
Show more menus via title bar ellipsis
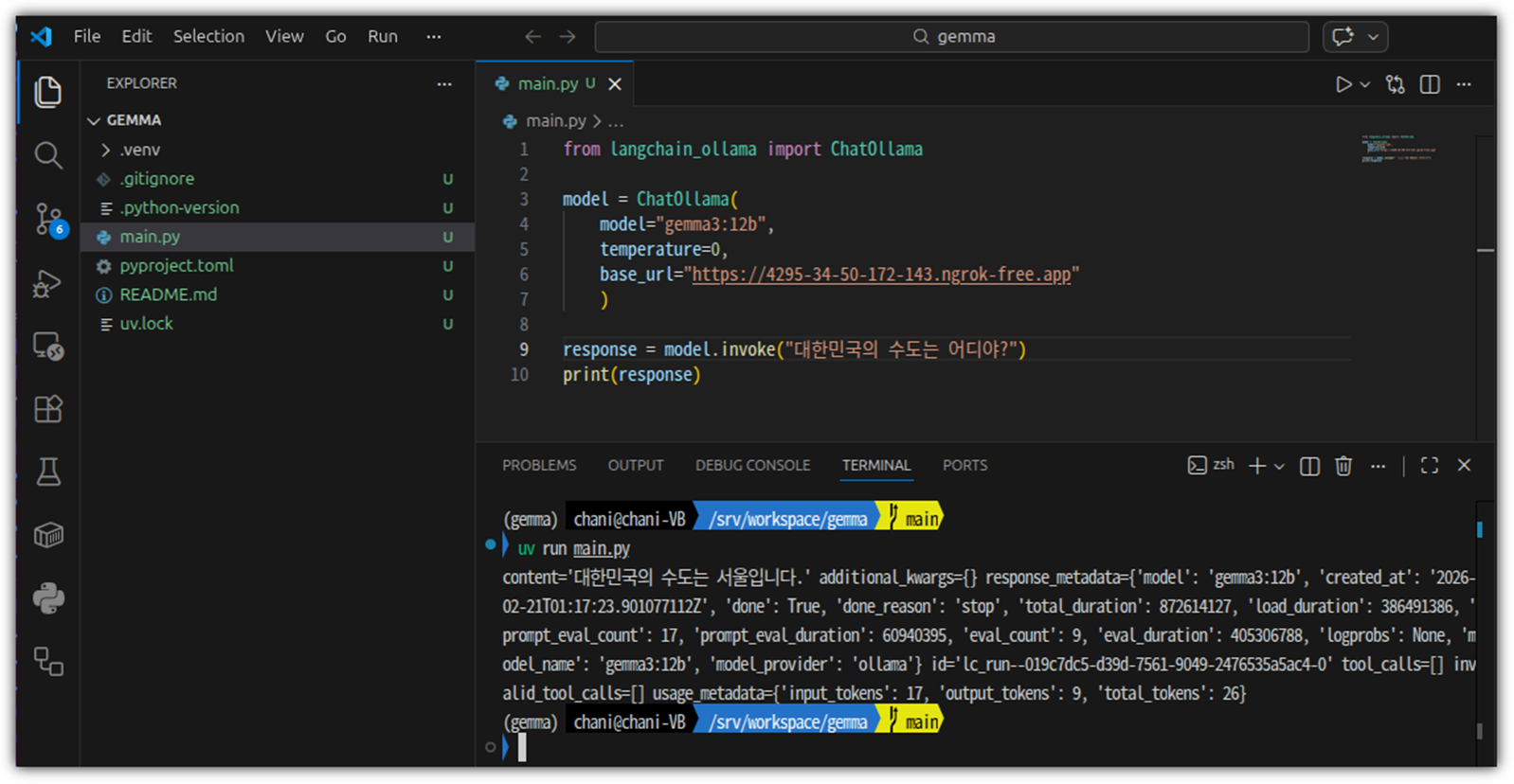(x=434, y=36)
